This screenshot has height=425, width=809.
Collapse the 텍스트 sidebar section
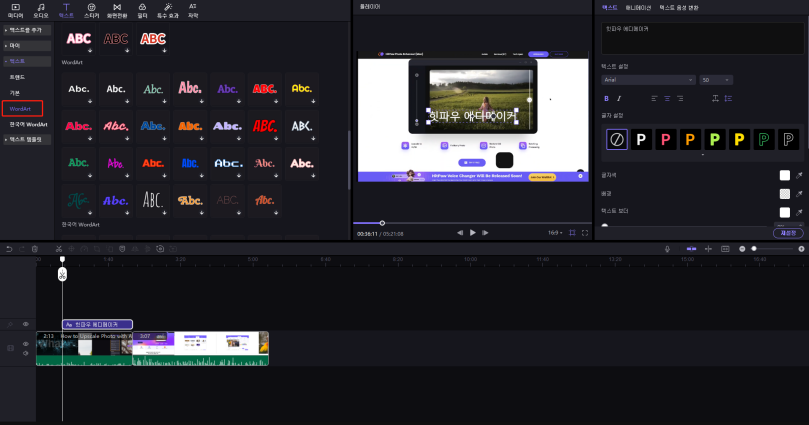click(x=27, y=61)
